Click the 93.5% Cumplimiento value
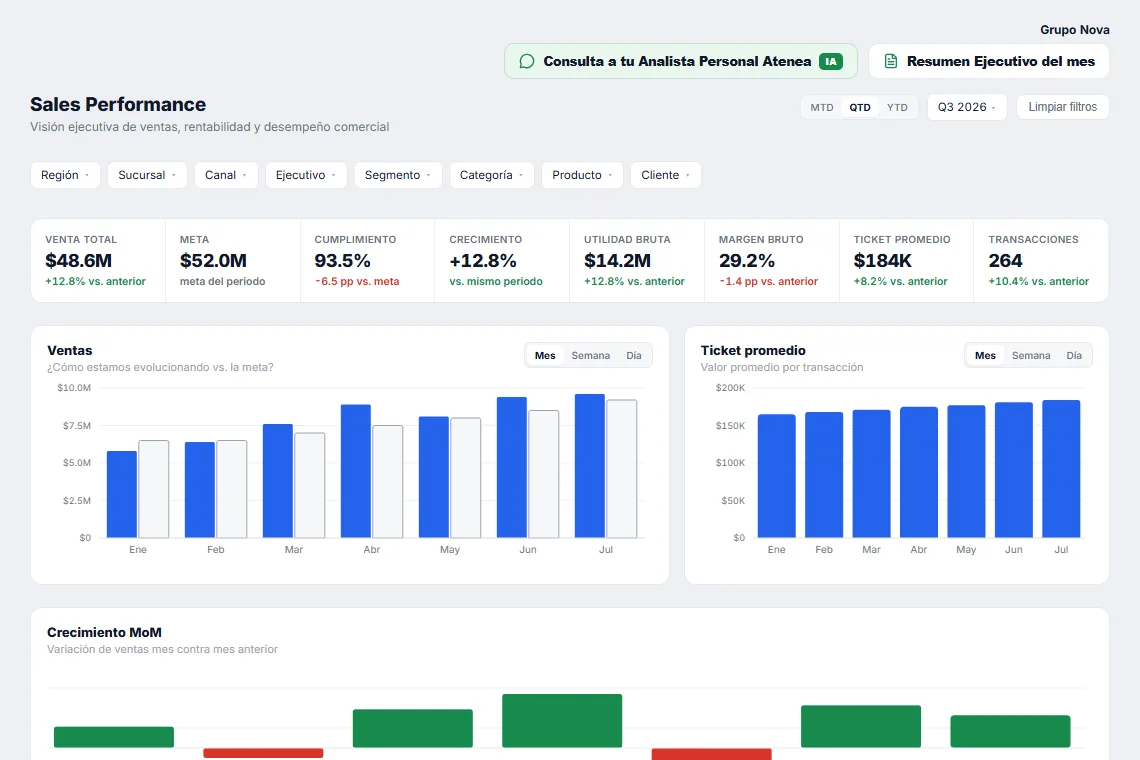This screenshot has width=1140, height=760. (342, 260)
